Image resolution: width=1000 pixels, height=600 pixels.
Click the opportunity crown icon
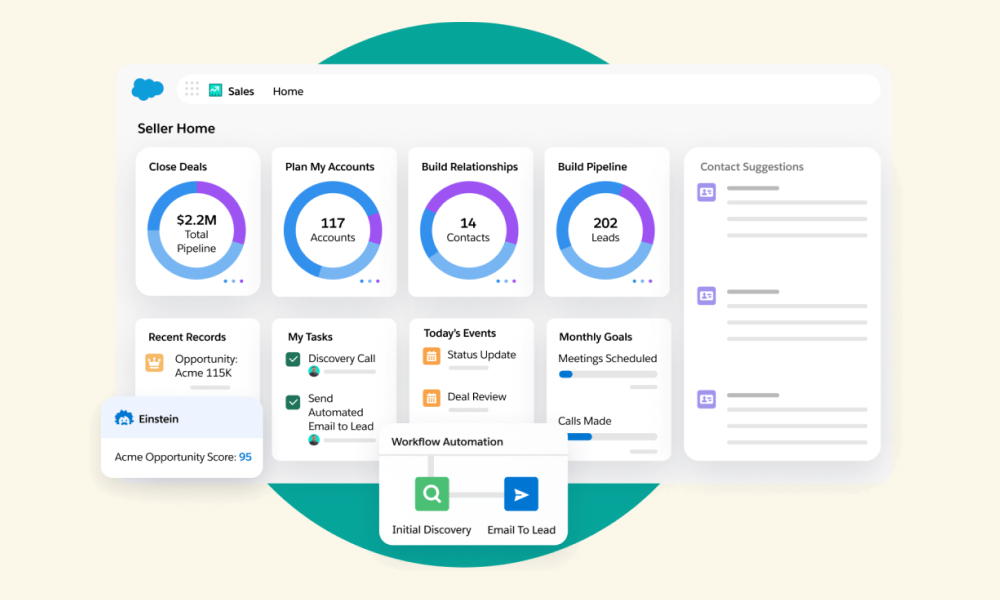pos(154,363)
